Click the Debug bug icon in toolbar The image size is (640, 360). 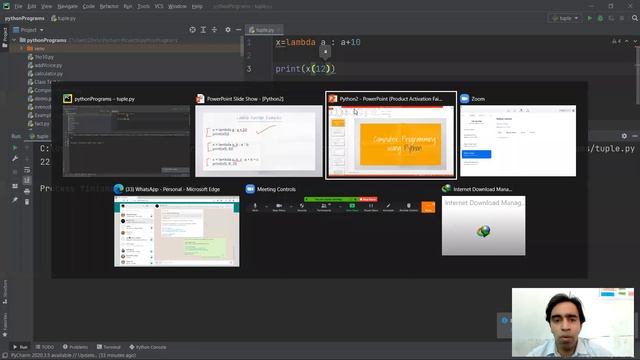600,18
